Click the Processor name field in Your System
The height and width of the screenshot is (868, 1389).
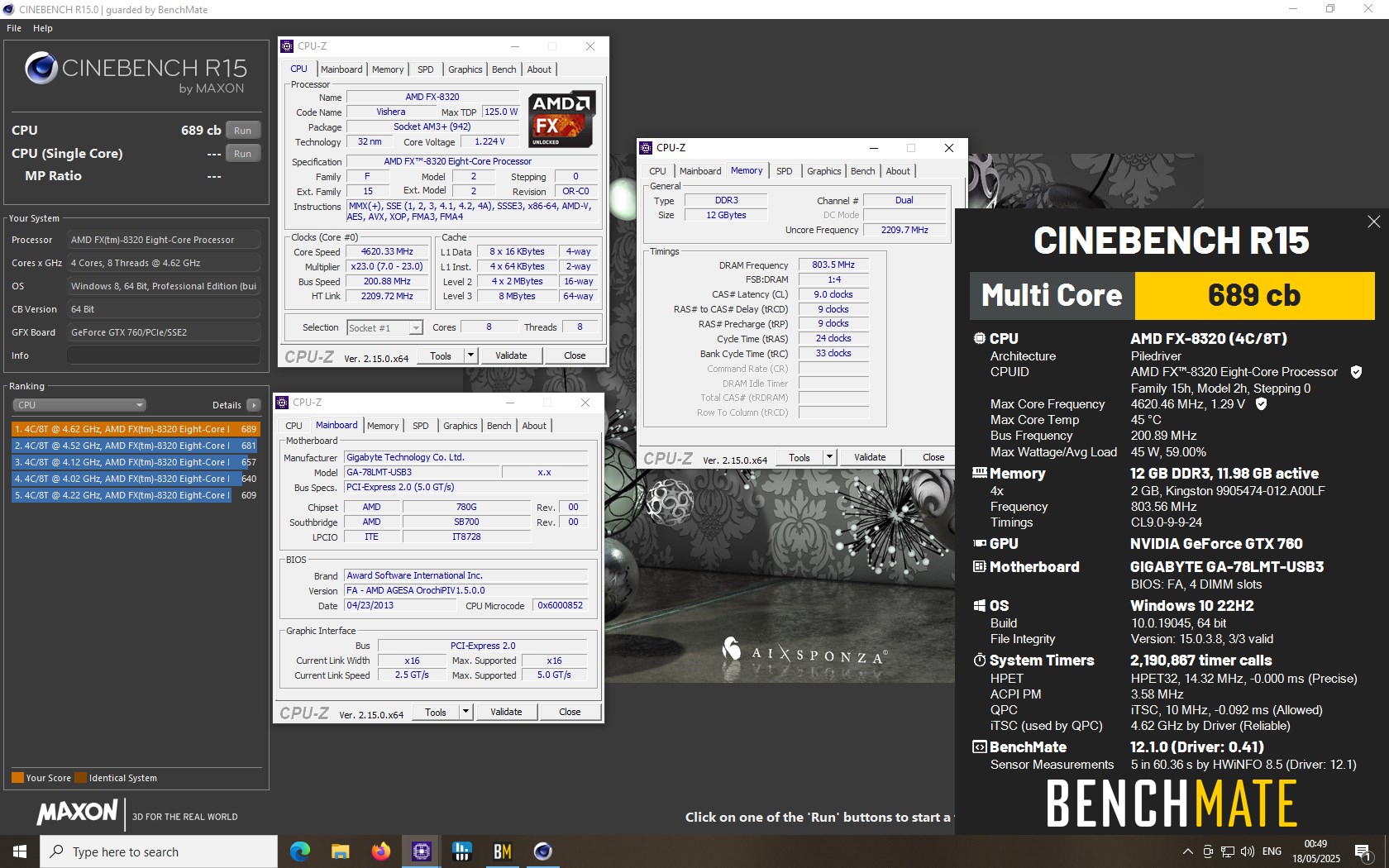(164, 240)
